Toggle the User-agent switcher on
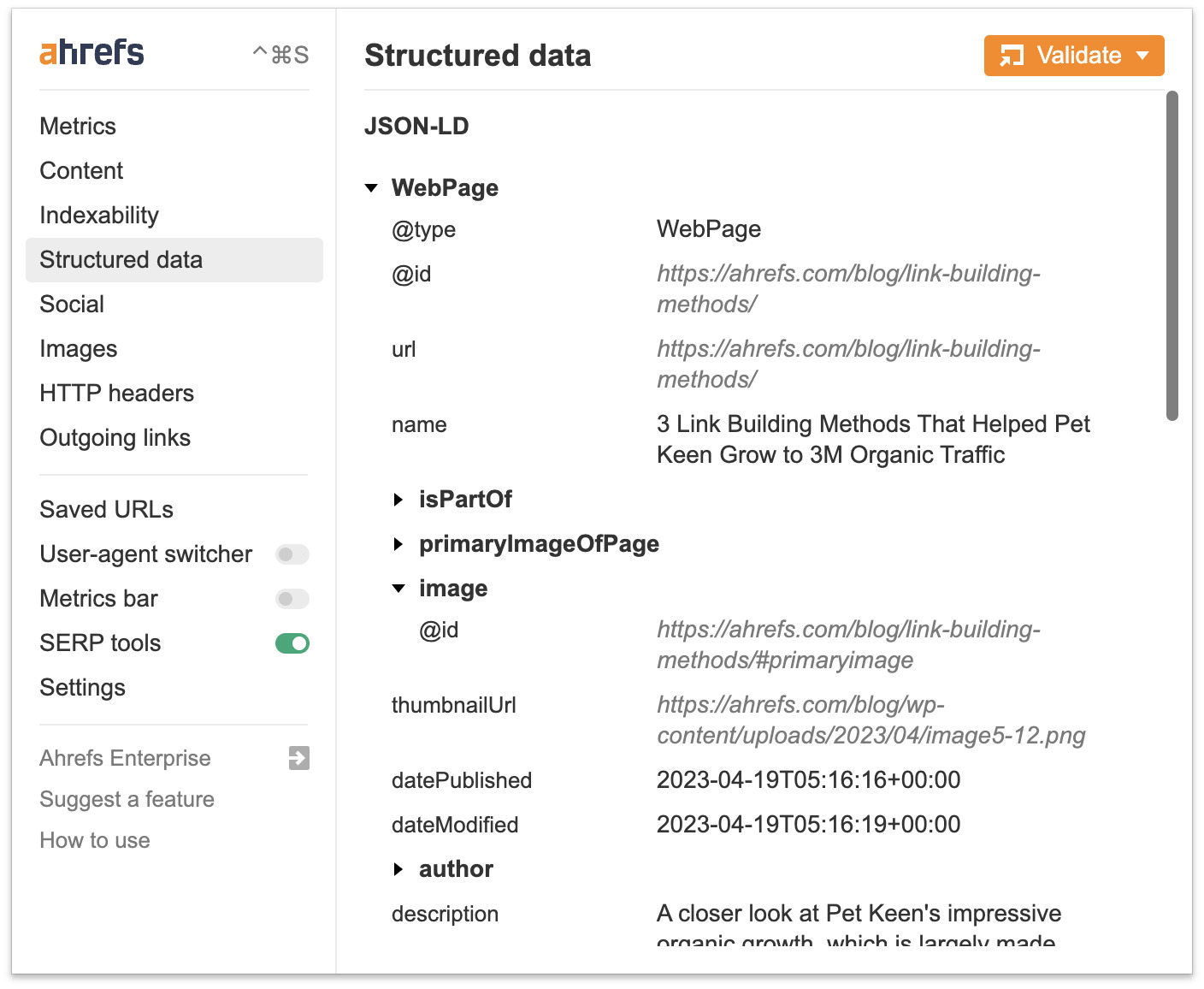This screenshot has height=989, width=1204. point(292,554)
